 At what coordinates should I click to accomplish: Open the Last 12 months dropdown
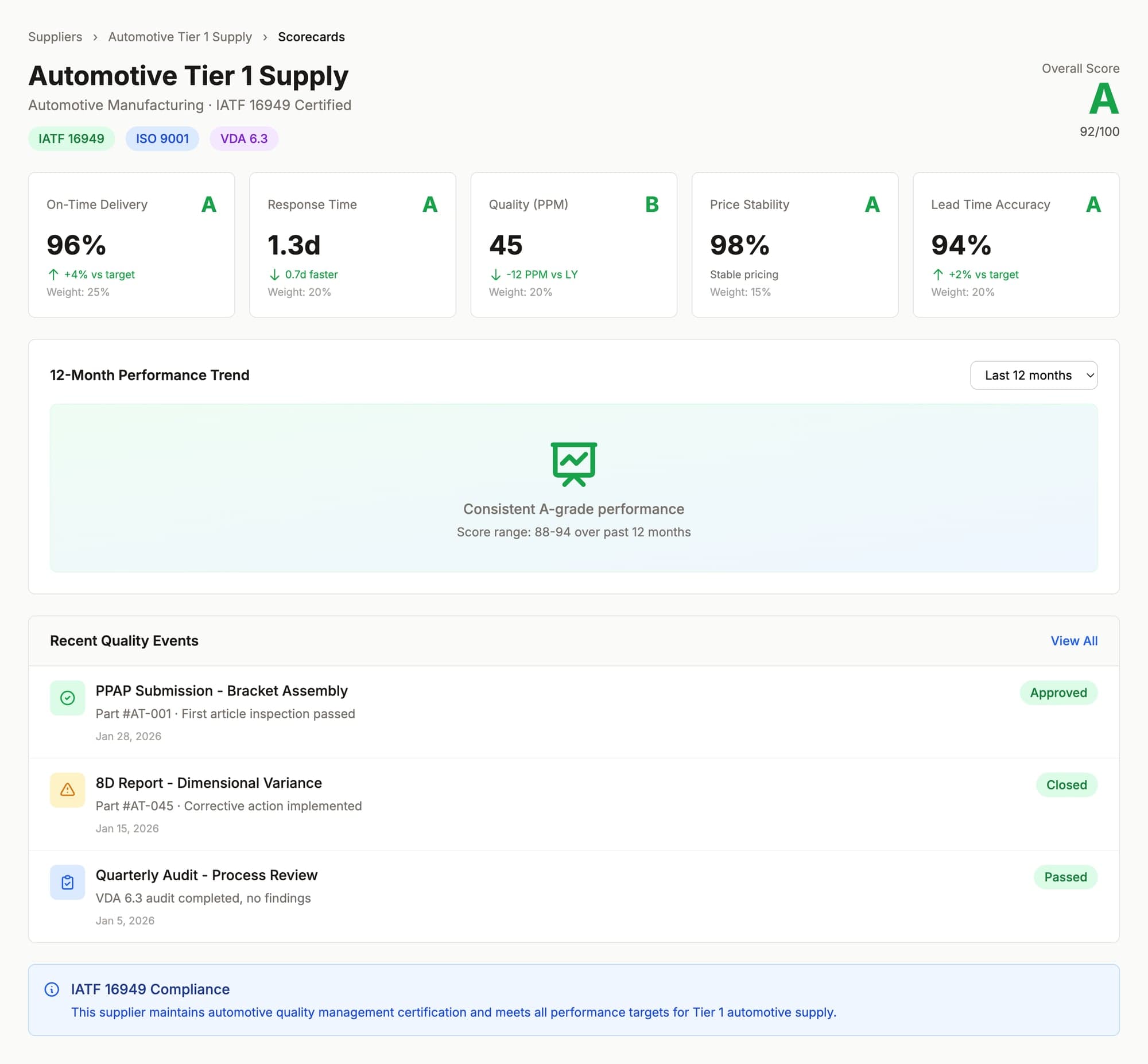point(1034,375)
